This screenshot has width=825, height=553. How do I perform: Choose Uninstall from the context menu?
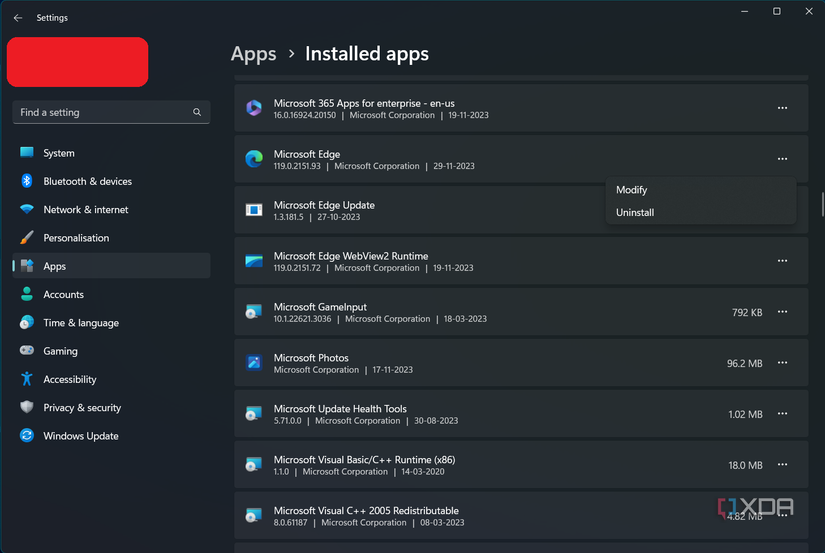[635, 213]
